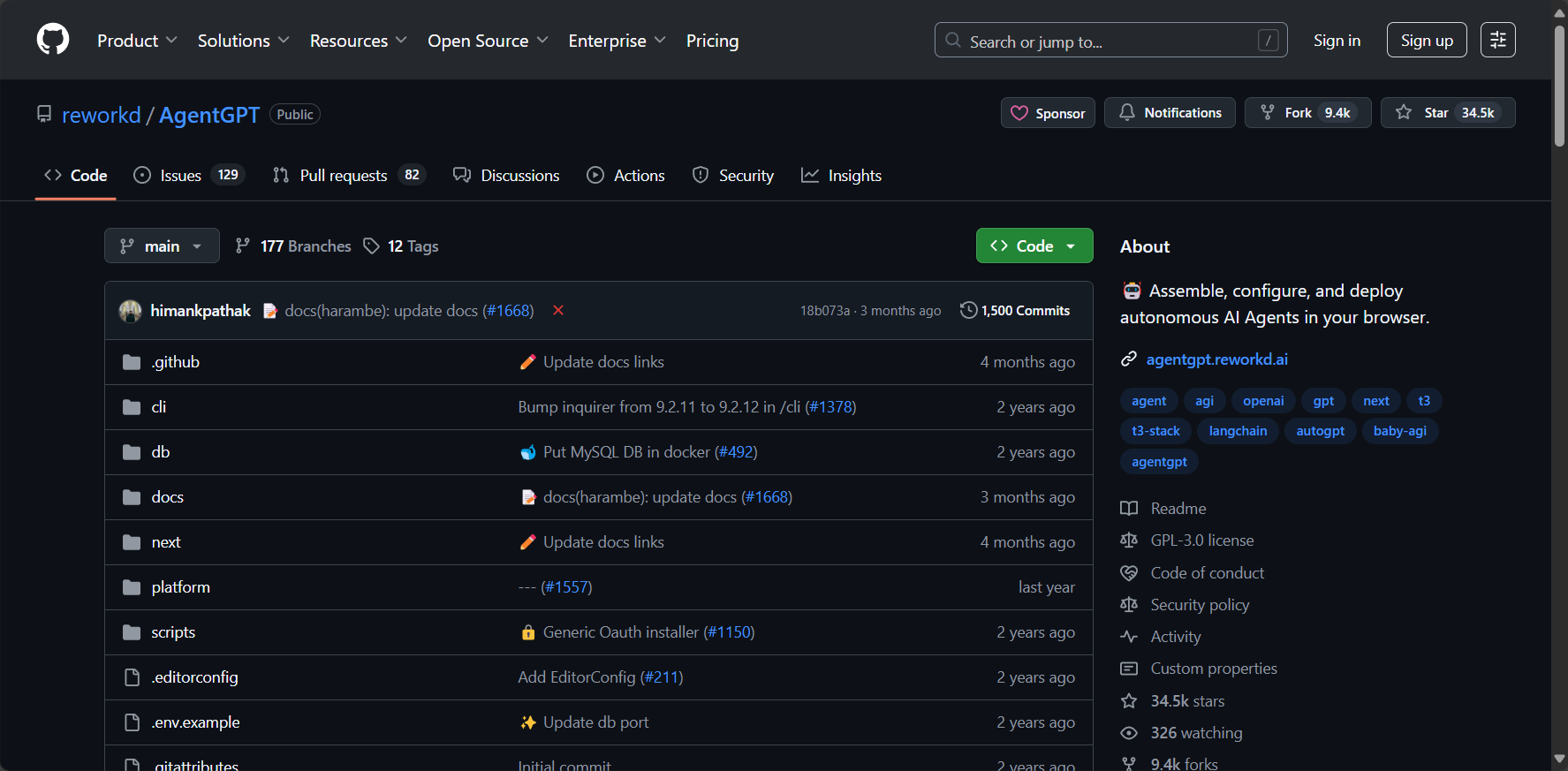
Task: Select the t3-stack topic tag
Action: click(x=1155, y=431)
